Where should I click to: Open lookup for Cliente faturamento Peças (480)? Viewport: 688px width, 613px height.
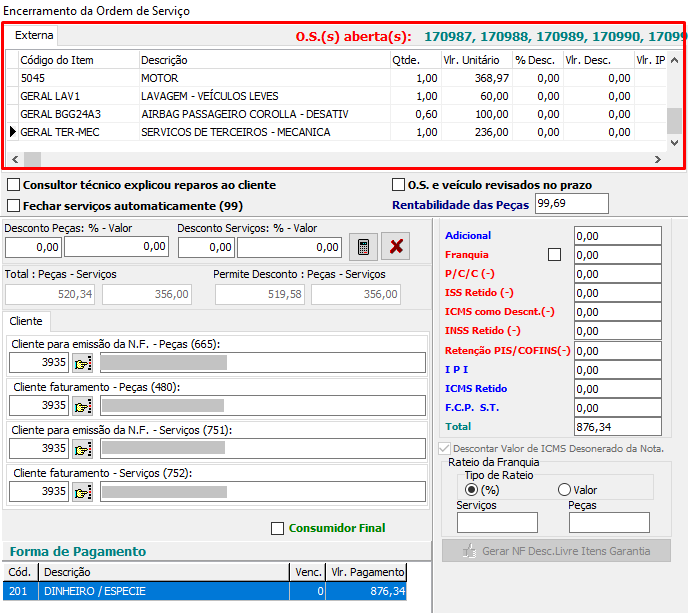[x=83, y=405]
